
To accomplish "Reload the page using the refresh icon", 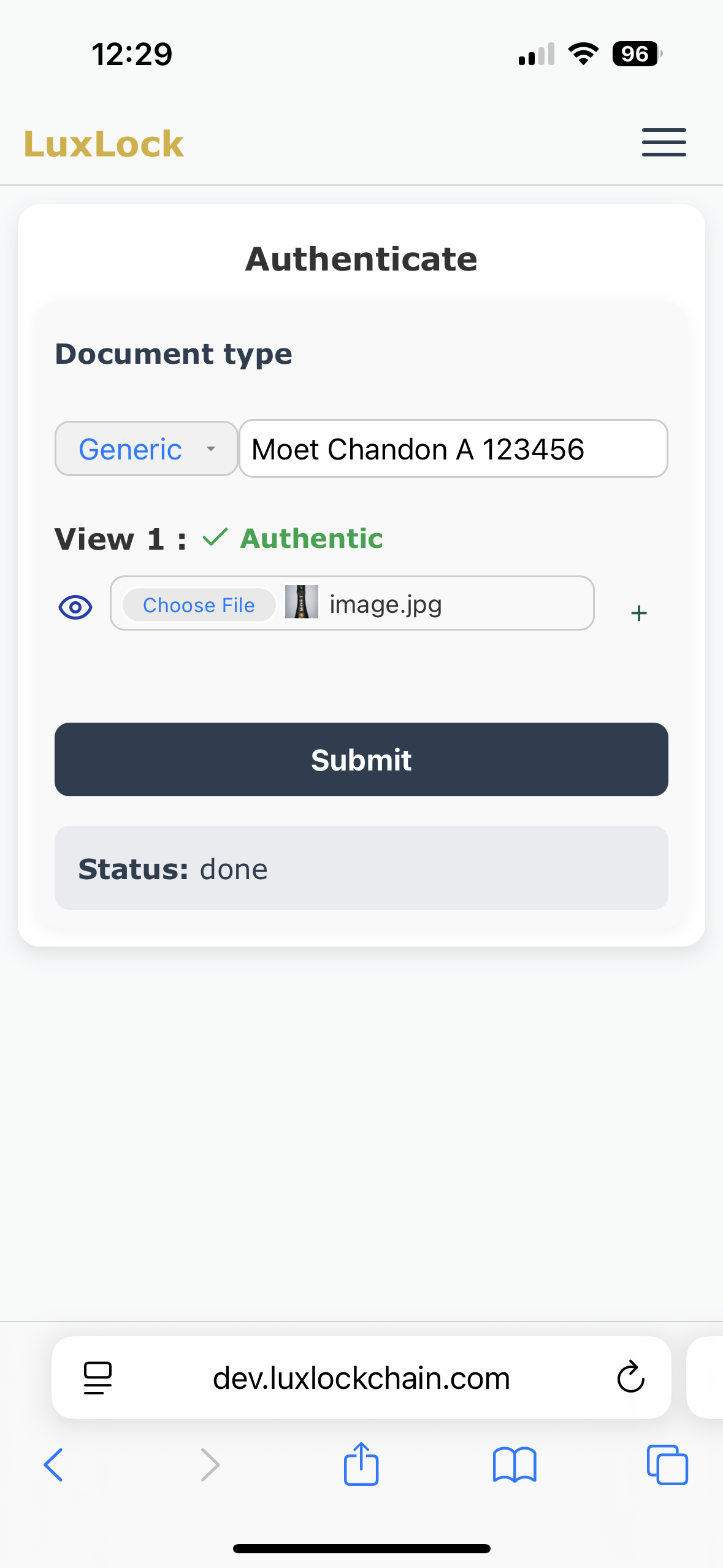I will tap(630, 1377).
